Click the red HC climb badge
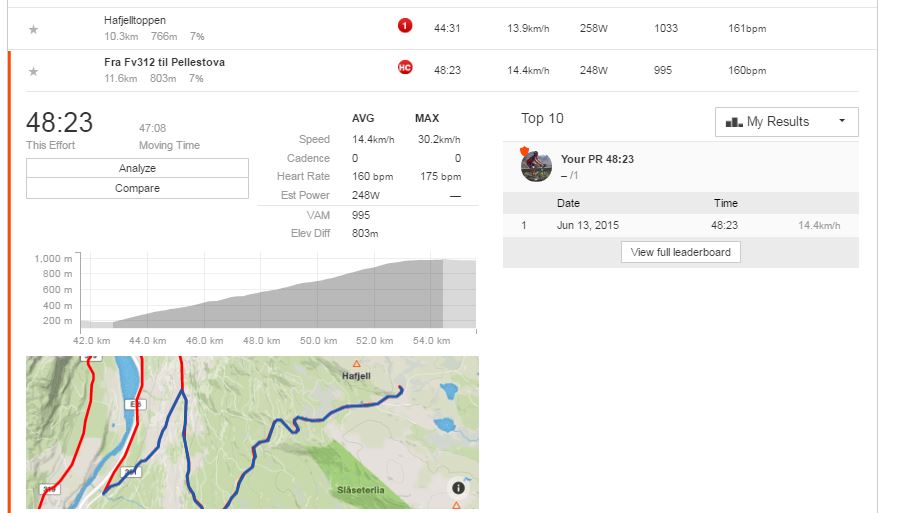 pyautogui.click(x=405, y=68)
